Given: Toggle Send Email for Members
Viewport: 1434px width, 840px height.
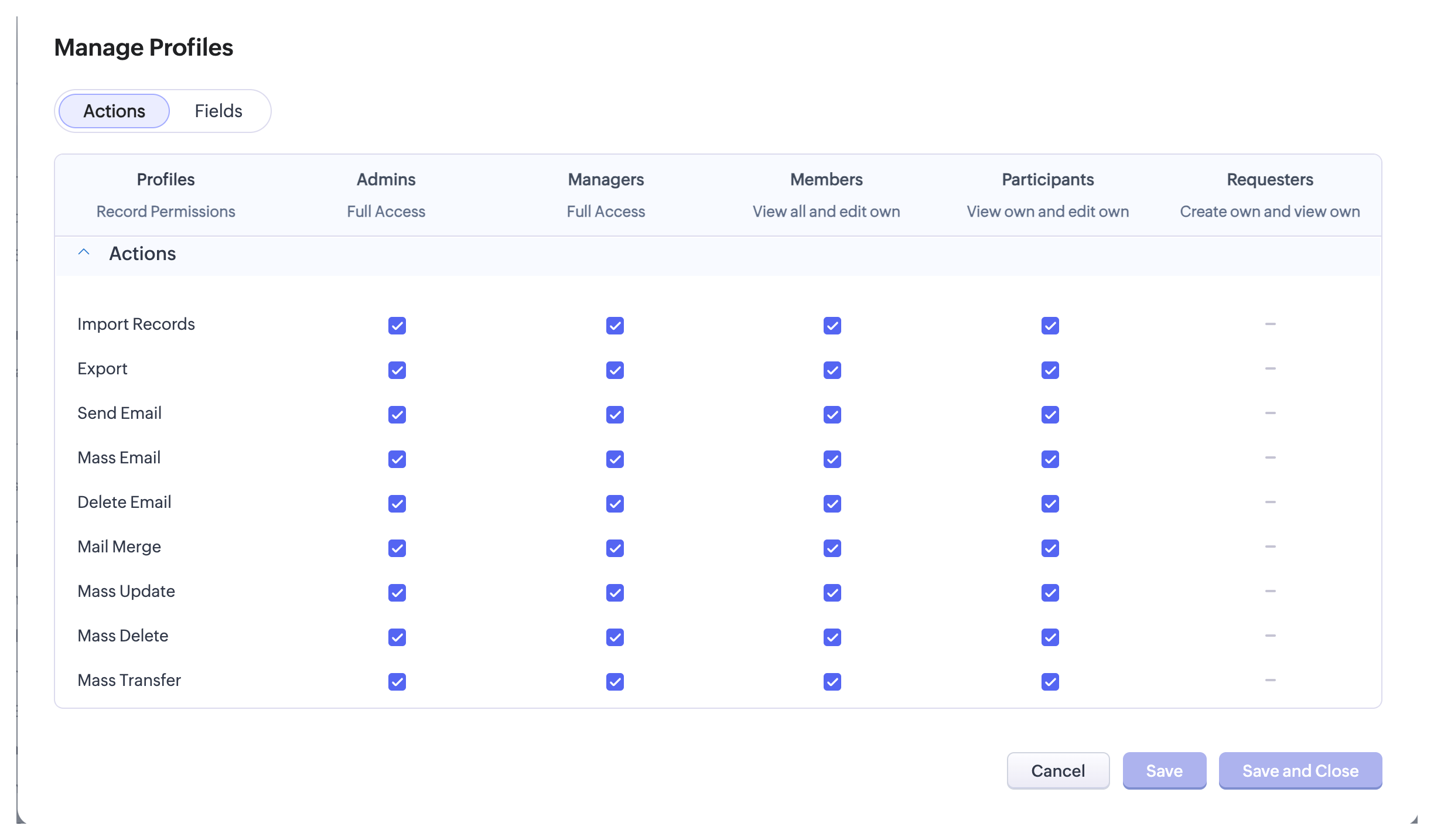Looking at the screenshot, I should pos(832,415).
